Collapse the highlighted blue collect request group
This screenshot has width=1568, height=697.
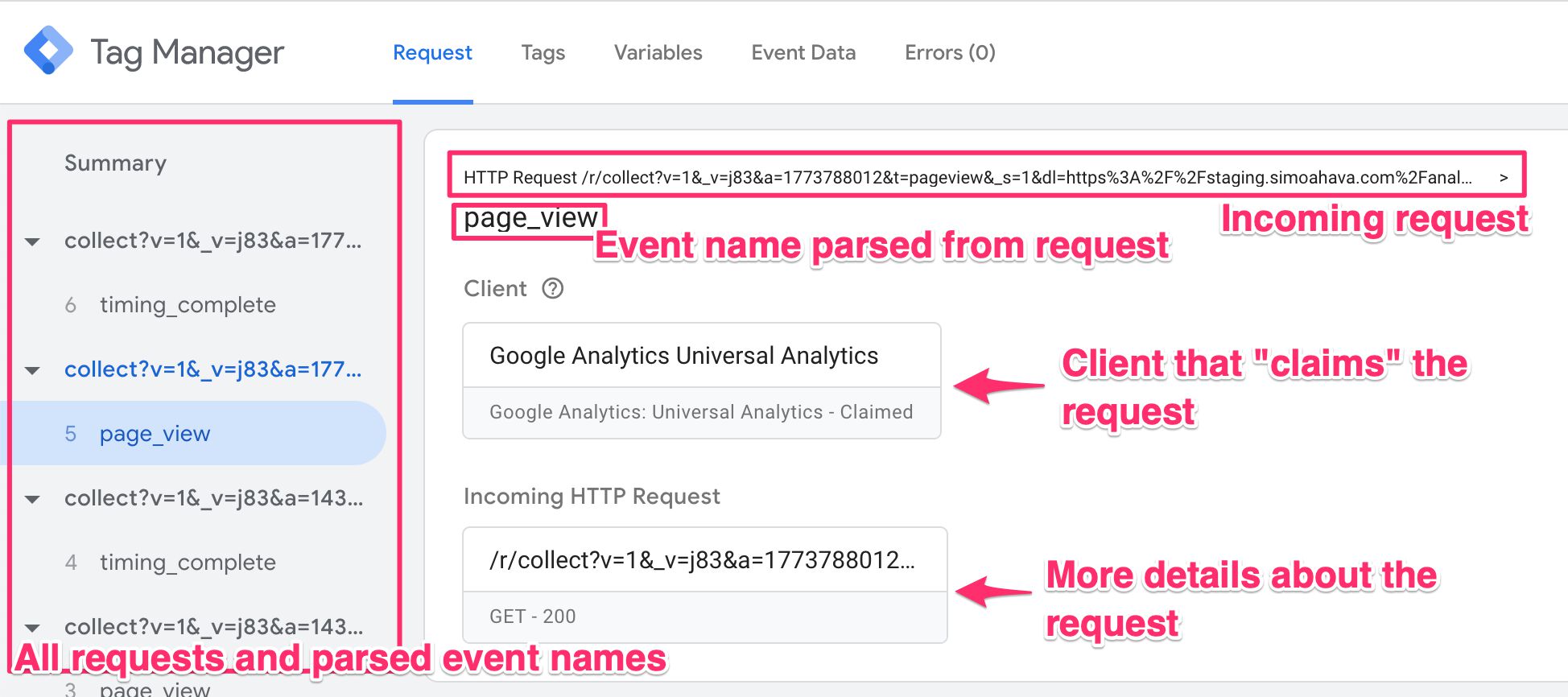pyautogui.click(x=32, y=370)
